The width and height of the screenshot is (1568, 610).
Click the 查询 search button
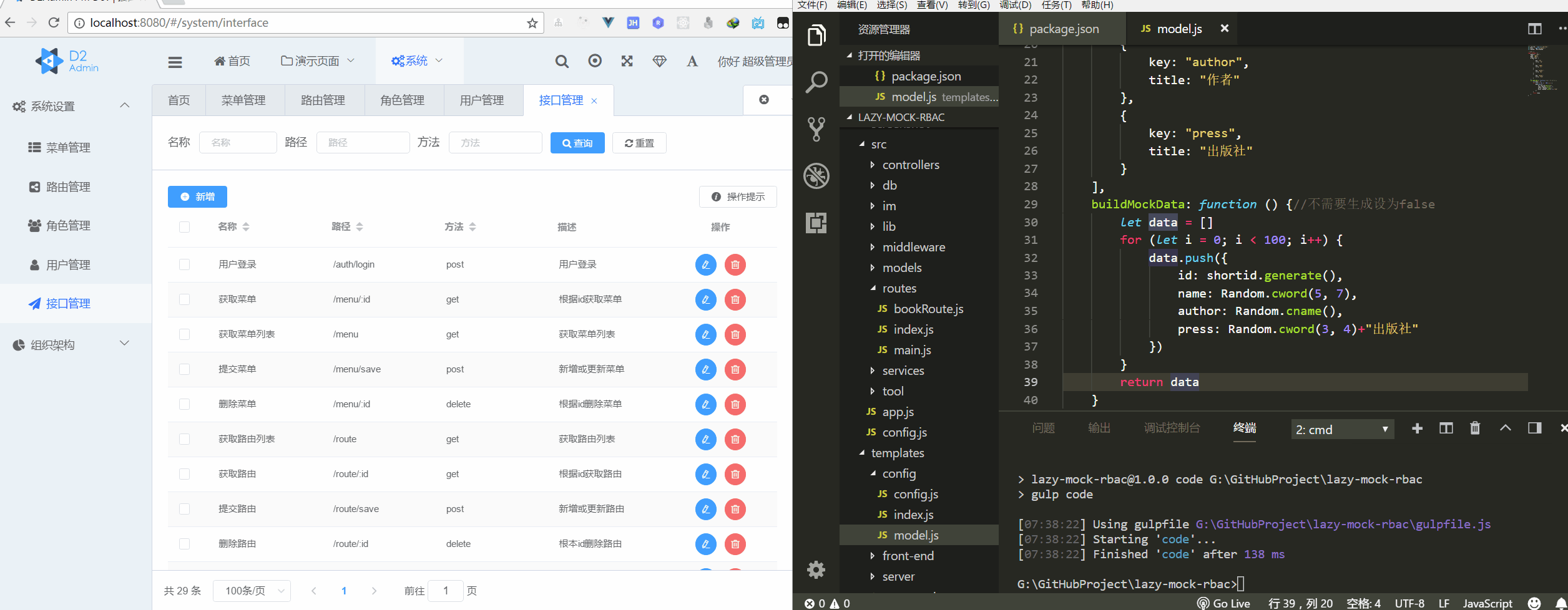[577, 143]
